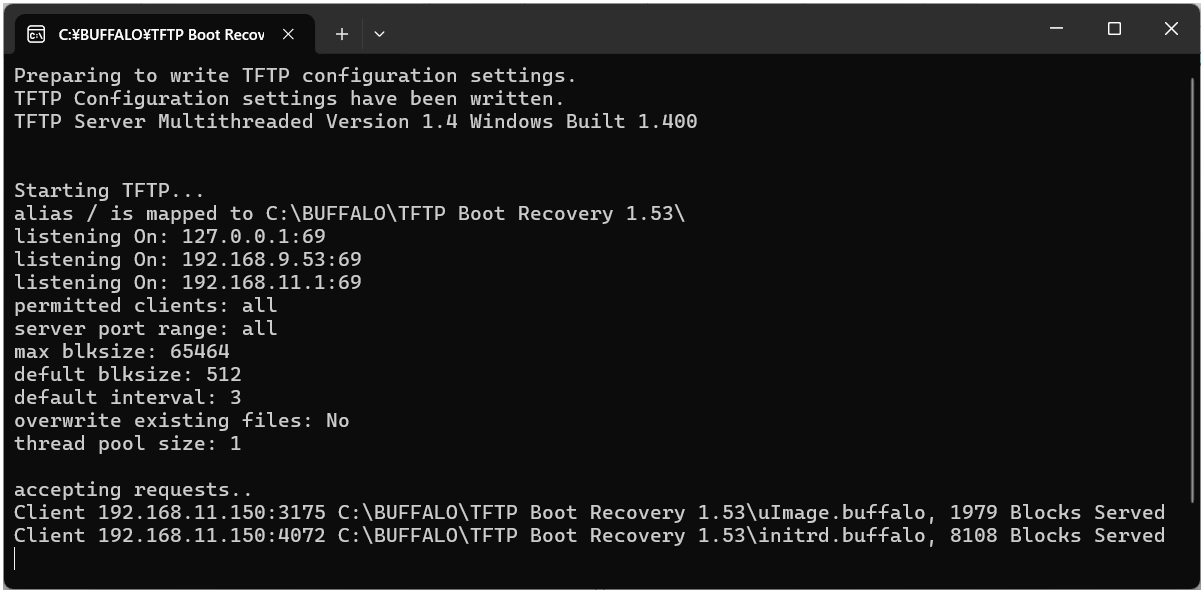Click the "thread pool size: 1" line

127,443
